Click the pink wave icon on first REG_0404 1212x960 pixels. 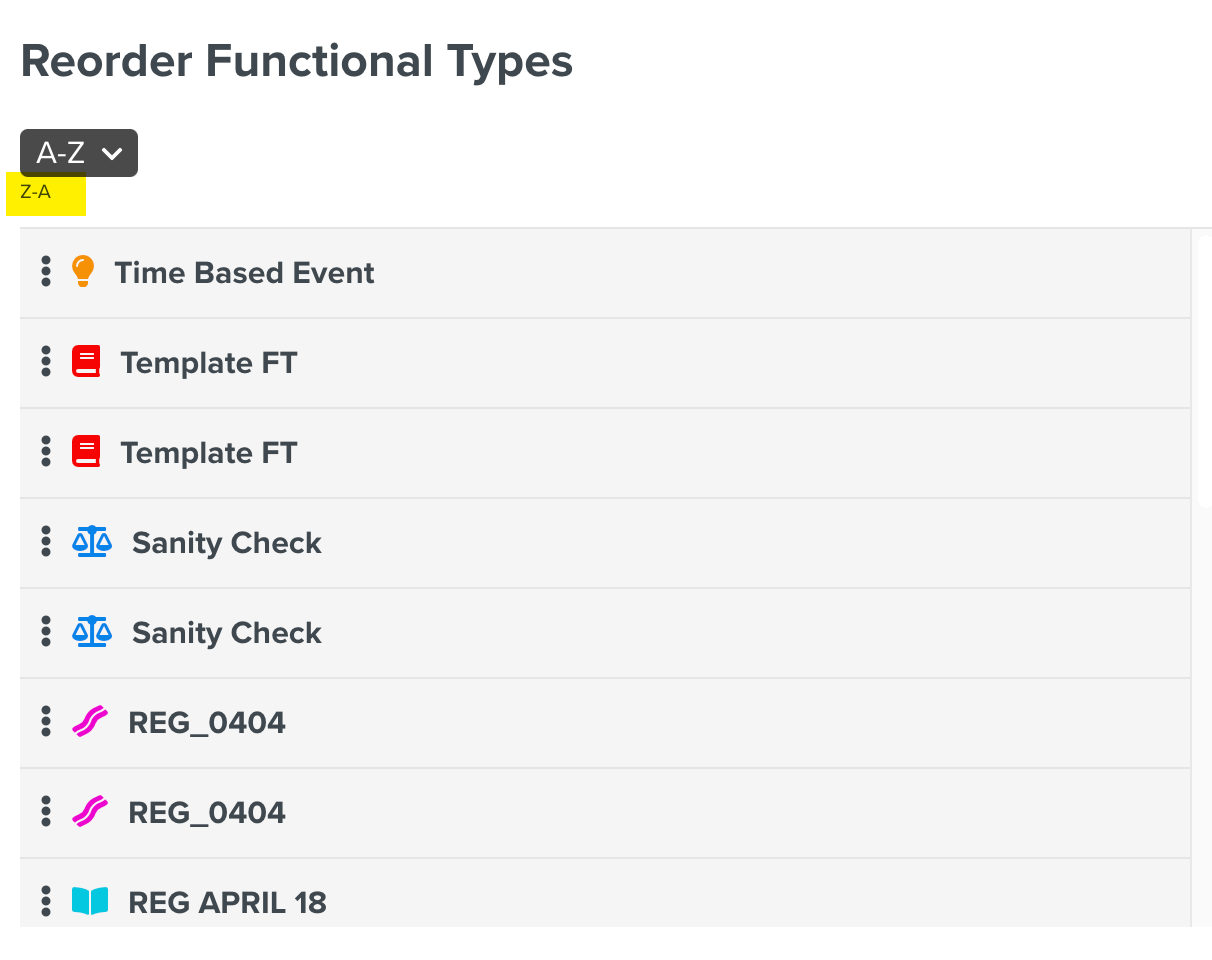tap(90, 722)
